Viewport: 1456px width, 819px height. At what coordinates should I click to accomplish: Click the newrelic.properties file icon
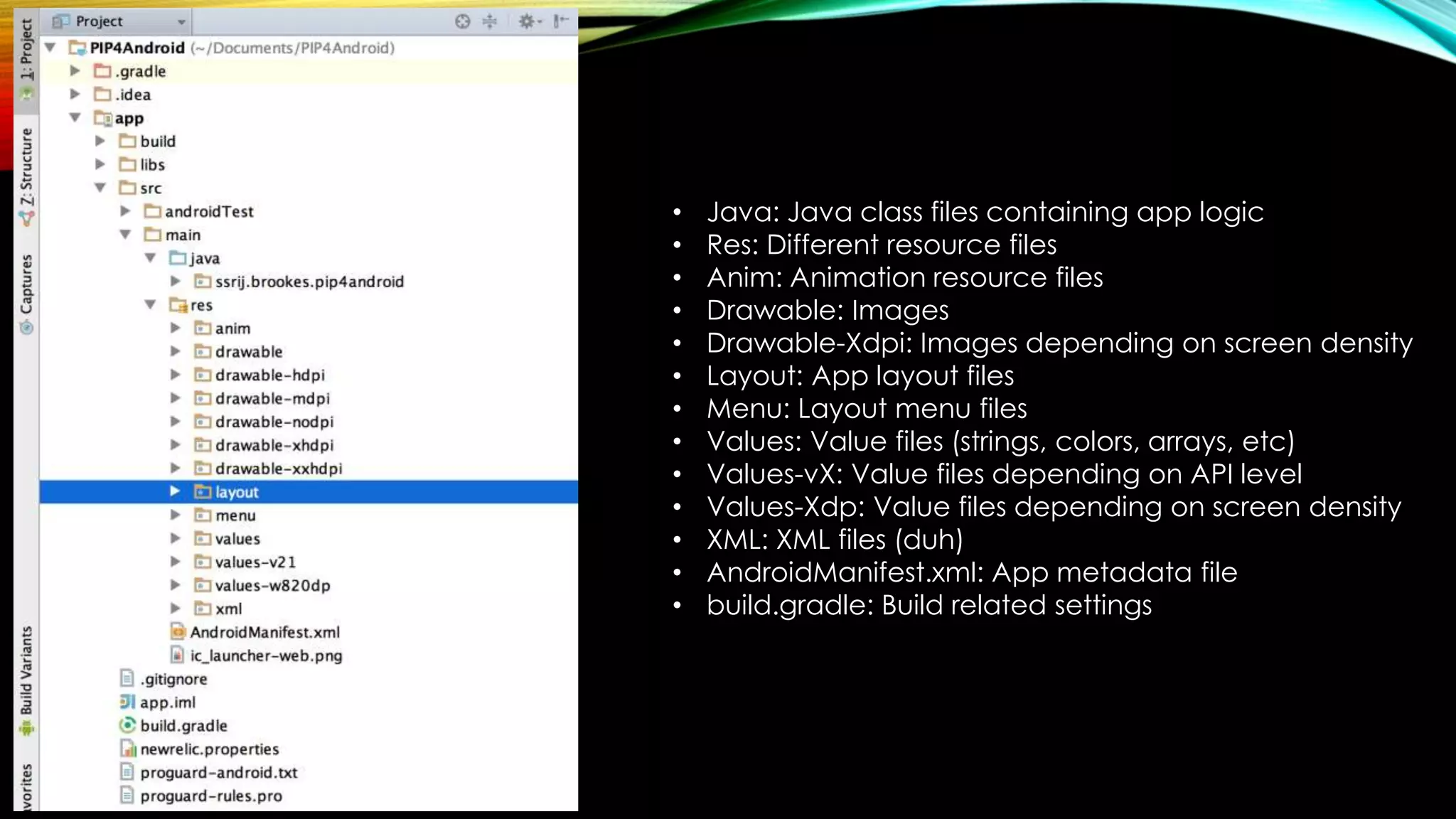127,749
